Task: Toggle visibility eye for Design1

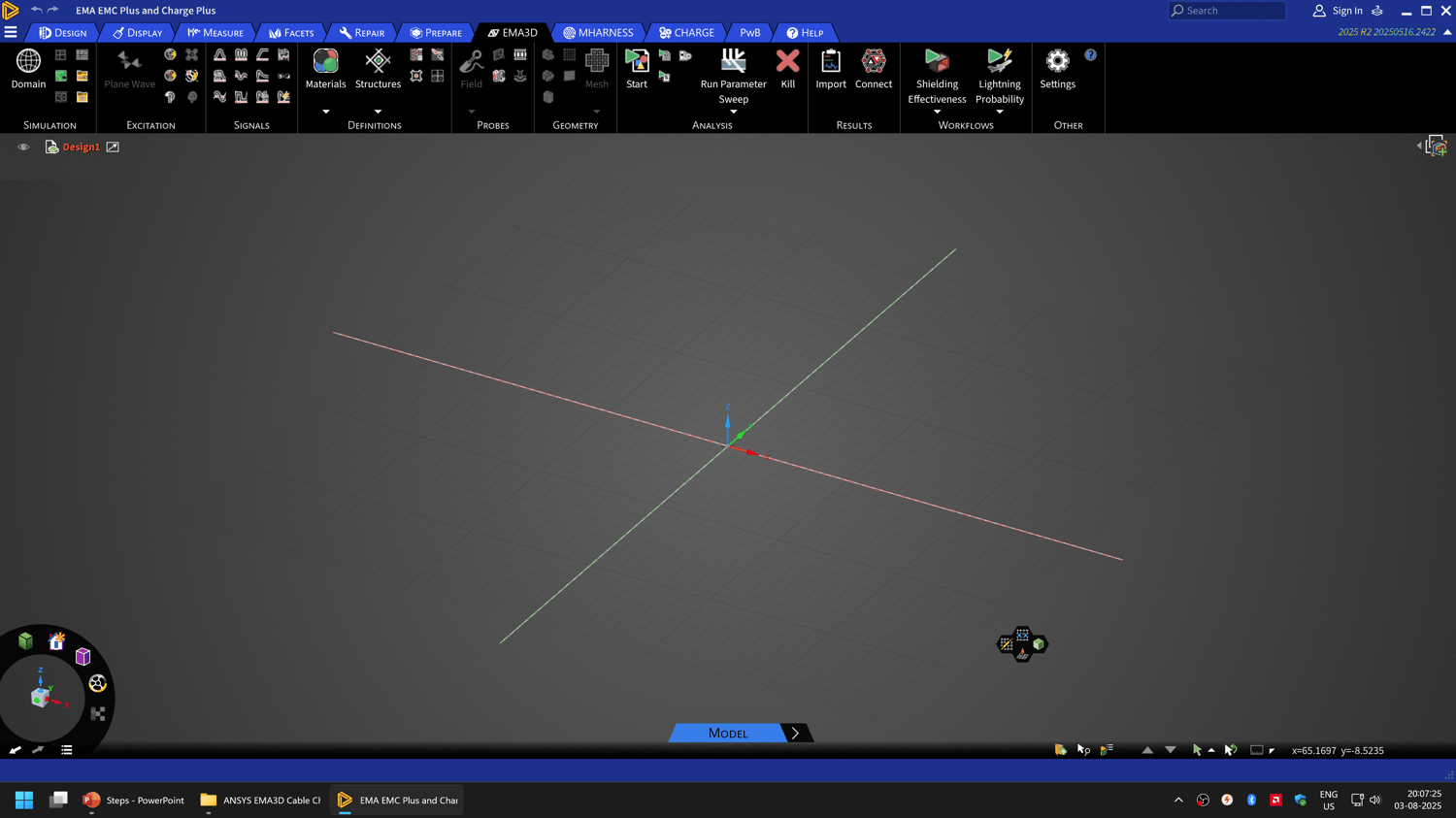Action: click(23, 147)
